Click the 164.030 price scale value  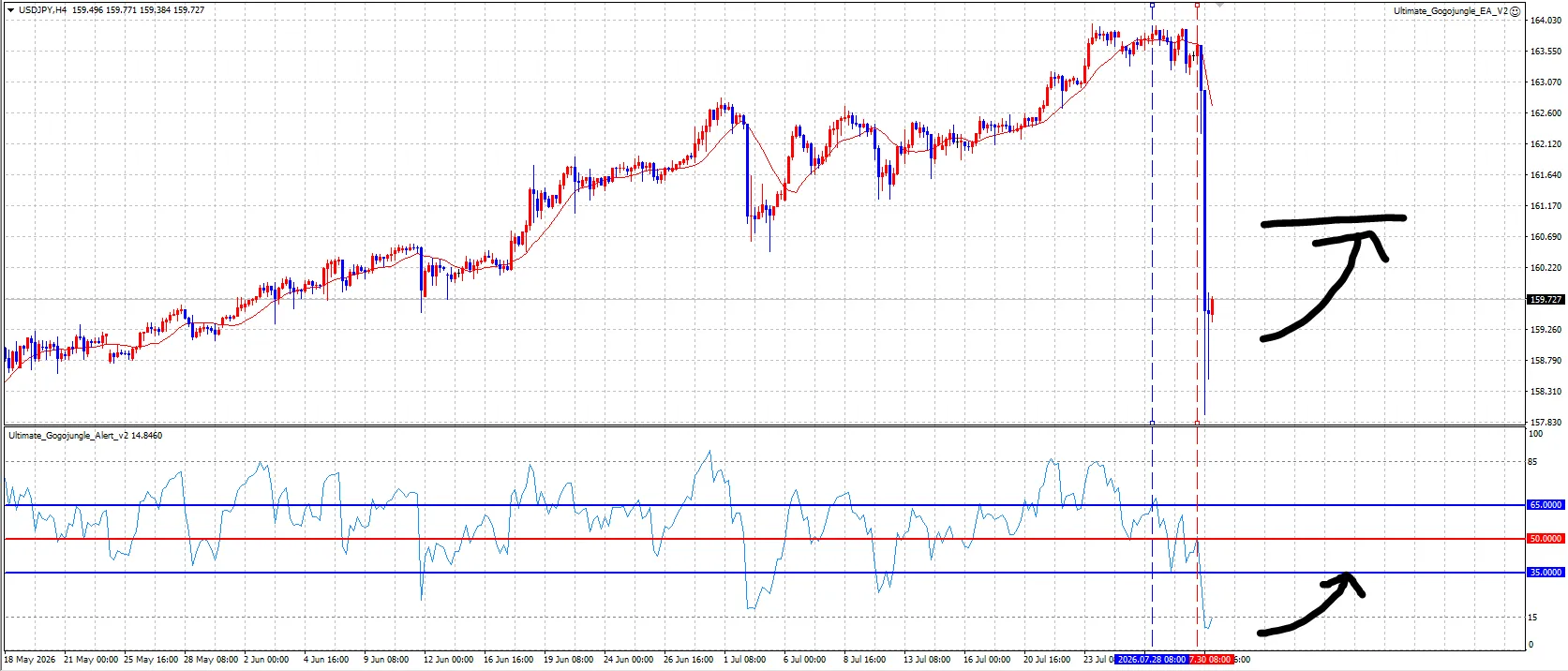coord(1546,21)
